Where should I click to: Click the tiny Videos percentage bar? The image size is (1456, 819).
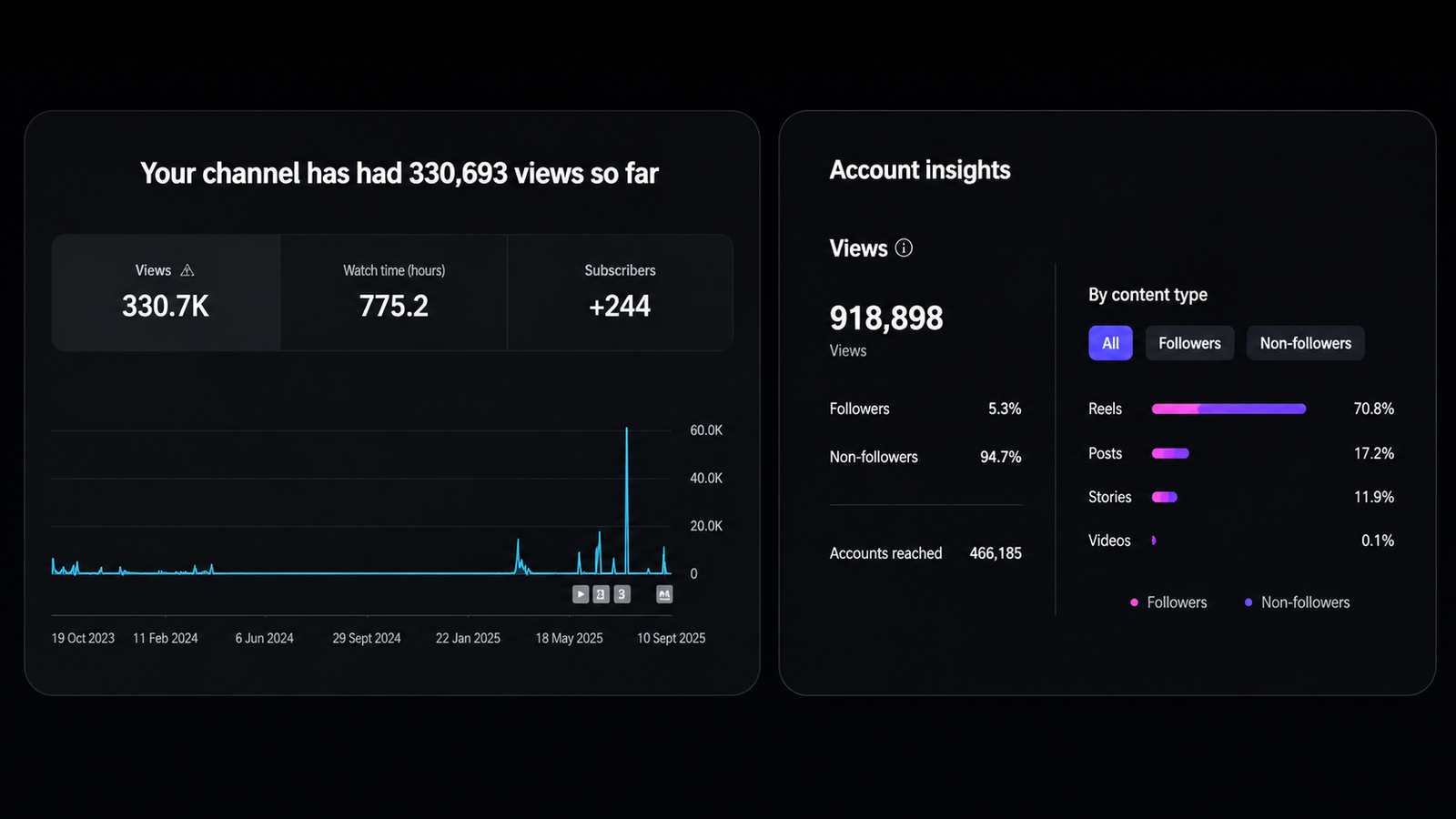(x=1154, y=541)
